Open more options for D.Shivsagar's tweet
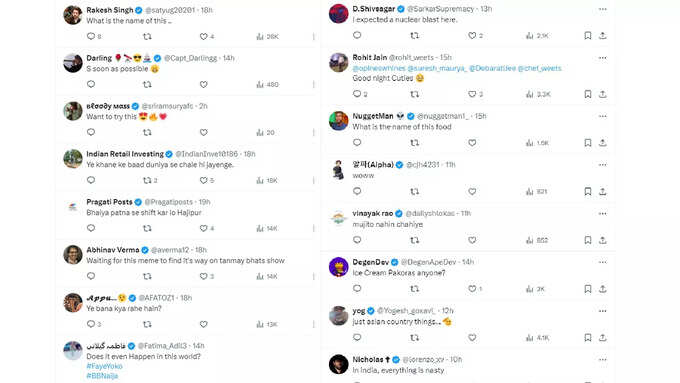The height and width of the screenshot is (383, 680). [x=602, y=9]
